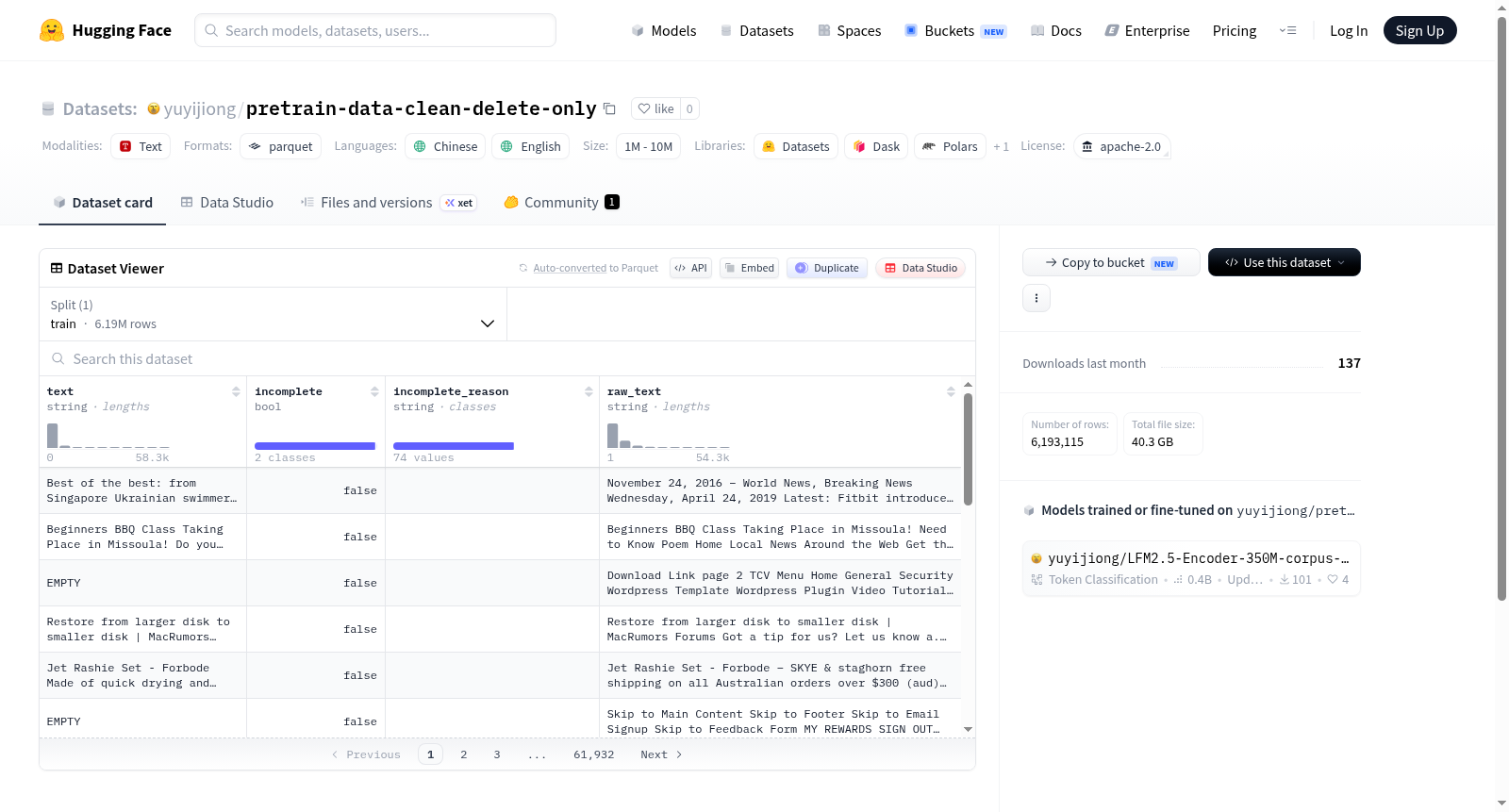Click the page vertical scrollbar
Screen dimensions: 1509x812
click(1501, 307)
